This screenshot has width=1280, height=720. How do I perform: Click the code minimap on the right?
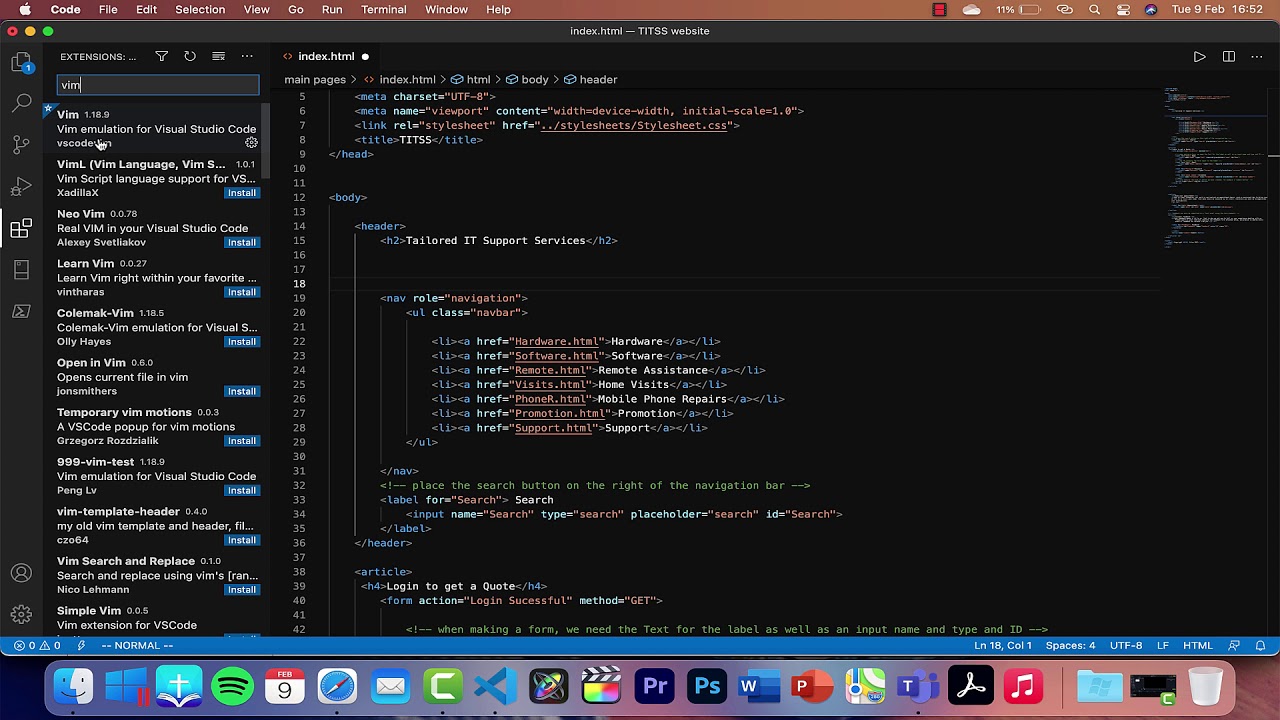[1215, 167]
